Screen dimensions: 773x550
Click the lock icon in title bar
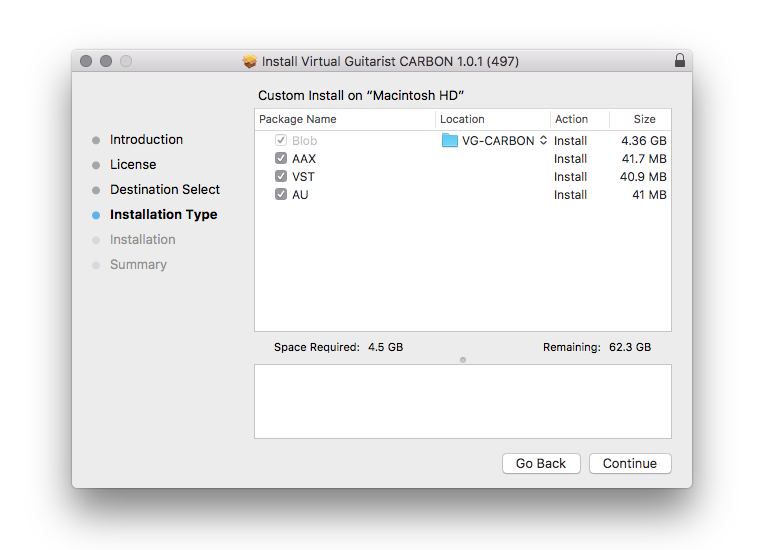tap(680, 61)
